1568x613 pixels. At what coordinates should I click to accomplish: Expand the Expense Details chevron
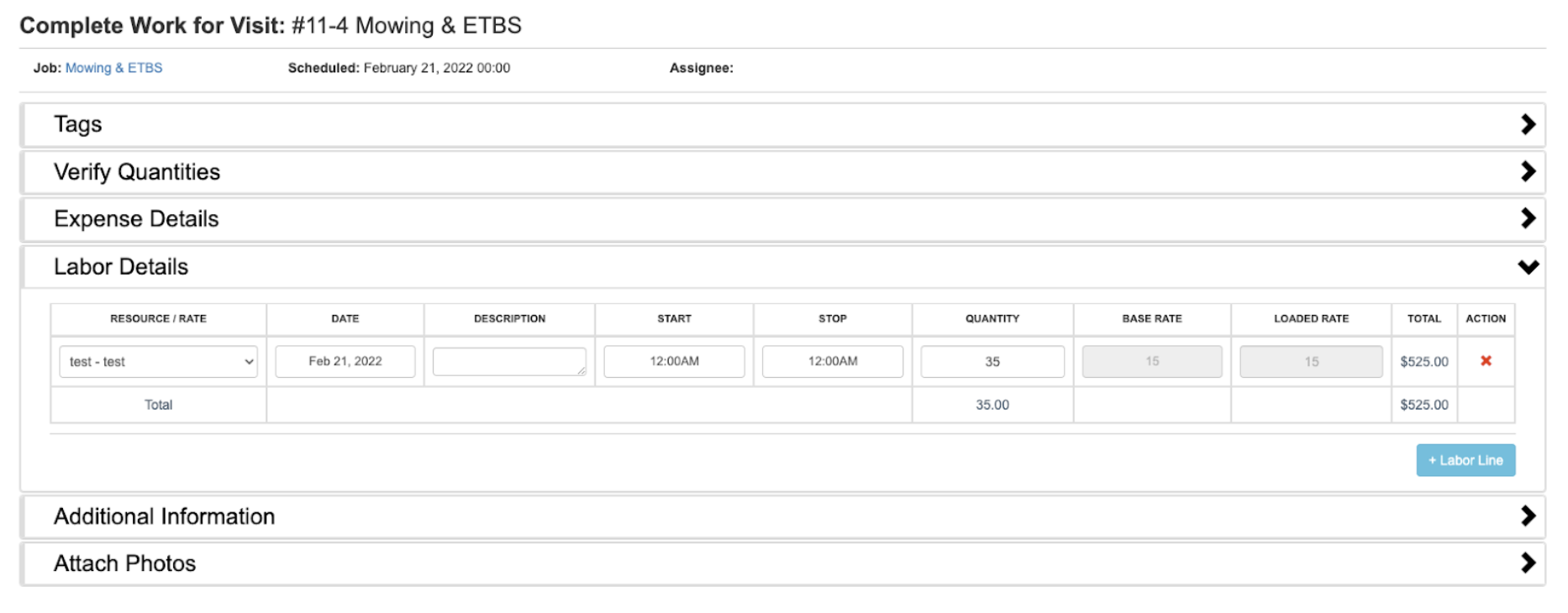pyautogui.click(x=1527, y=218)
